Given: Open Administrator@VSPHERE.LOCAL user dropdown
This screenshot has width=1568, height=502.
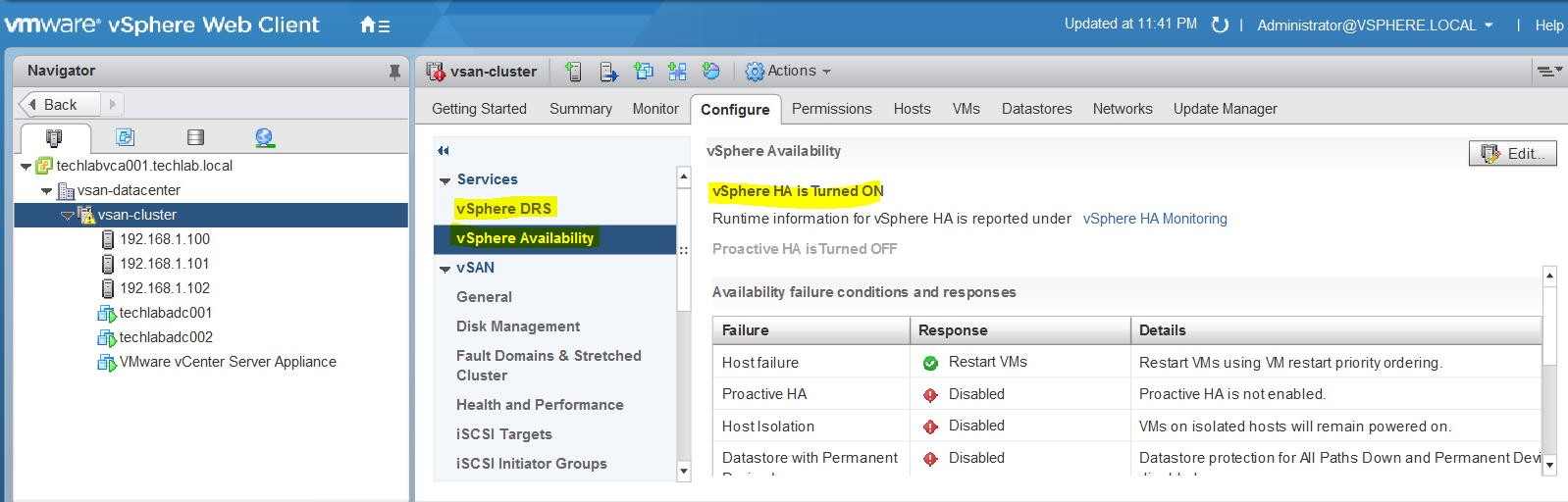Looking at the screenshot, I should pyautogui.click(x=1375, y=25).
